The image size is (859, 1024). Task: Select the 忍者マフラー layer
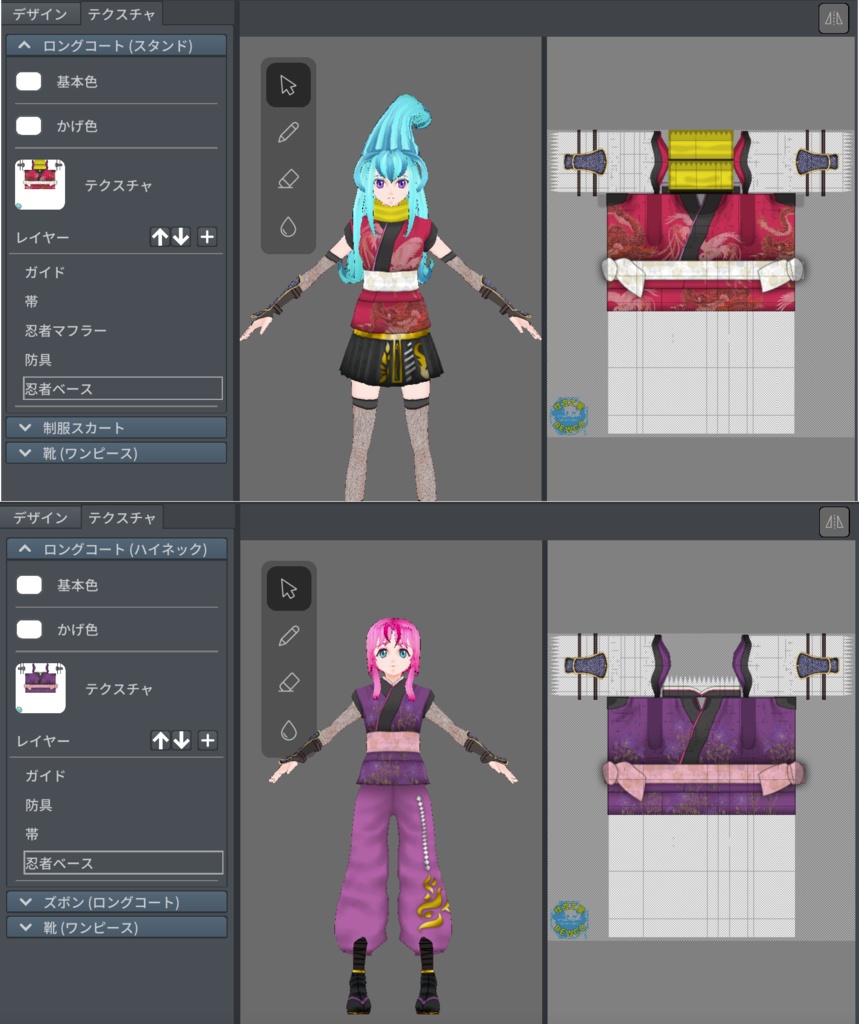point(68,330)
